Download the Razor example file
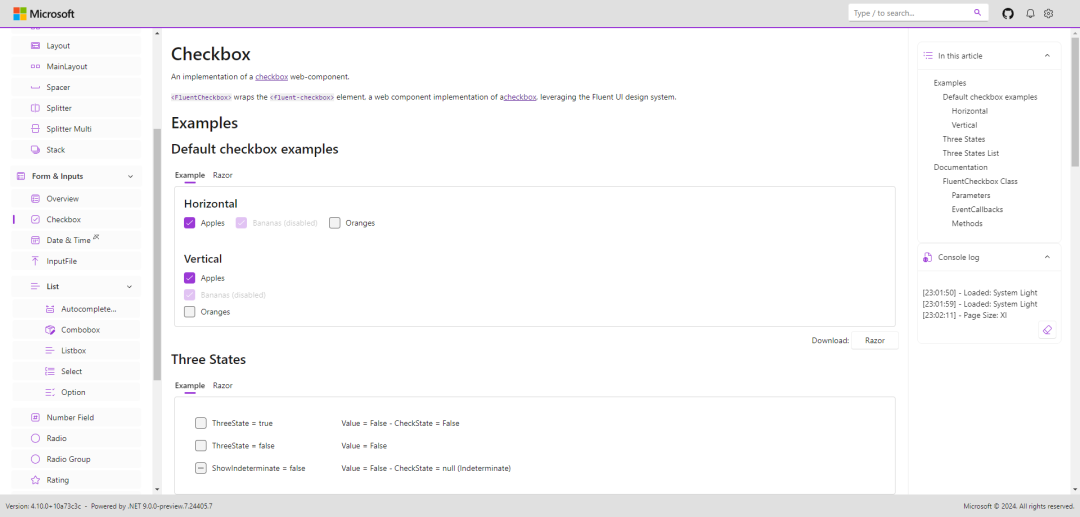 point(875,341)
